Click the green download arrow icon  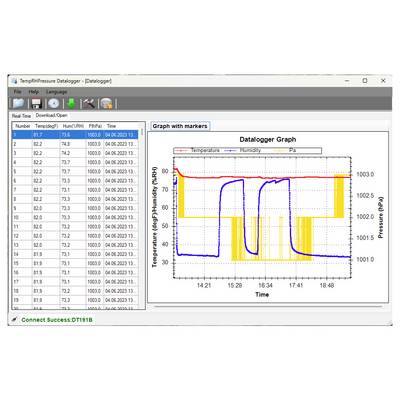[71, 103]
